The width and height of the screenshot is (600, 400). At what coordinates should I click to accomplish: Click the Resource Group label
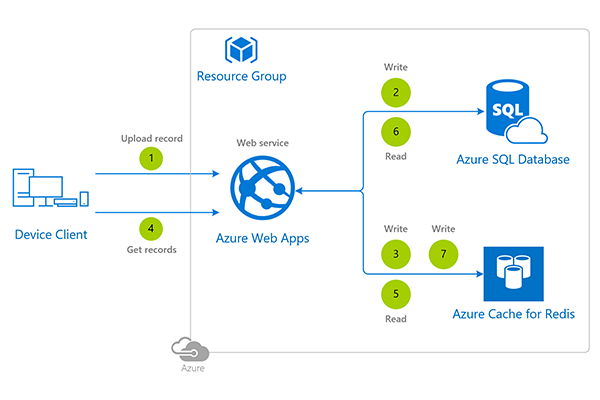click(x=241, y=76)
